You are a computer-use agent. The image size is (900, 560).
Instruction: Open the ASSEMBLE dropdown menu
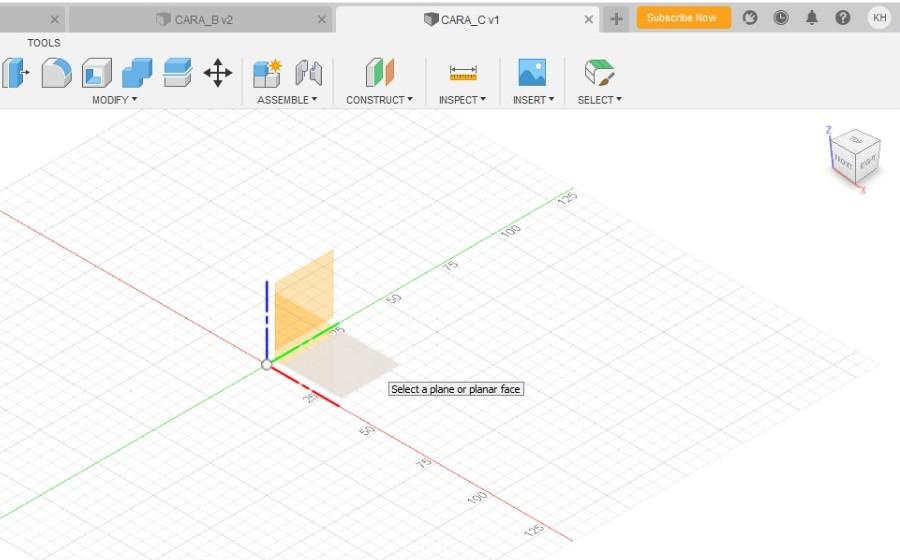287,99
